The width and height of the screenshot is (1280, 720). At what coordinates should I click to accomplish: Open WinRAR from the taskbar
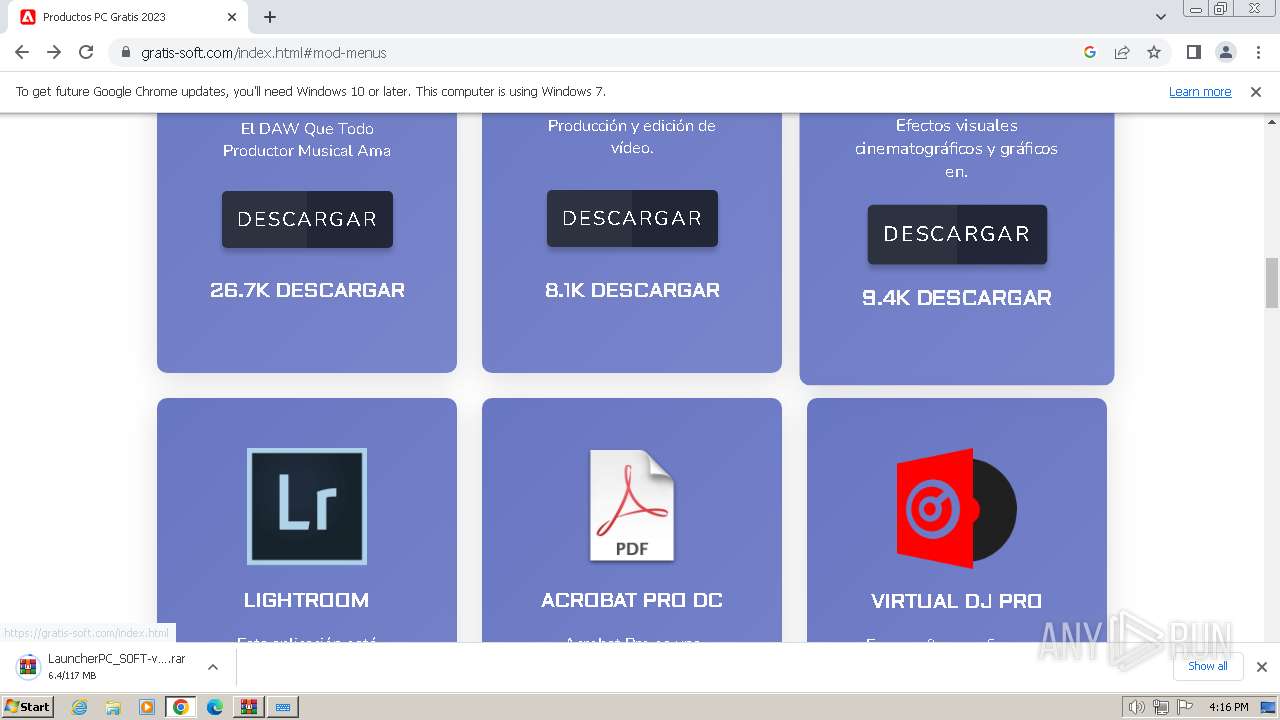point(248,707)
